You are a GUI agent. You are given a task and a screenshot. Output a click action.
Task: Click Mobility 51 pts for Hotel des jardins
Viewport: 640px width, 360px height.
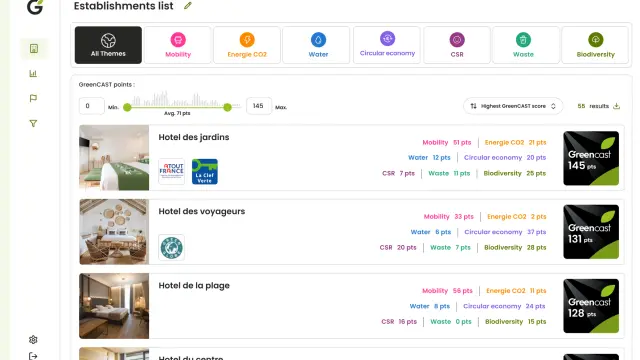click(x=447, y=142)
